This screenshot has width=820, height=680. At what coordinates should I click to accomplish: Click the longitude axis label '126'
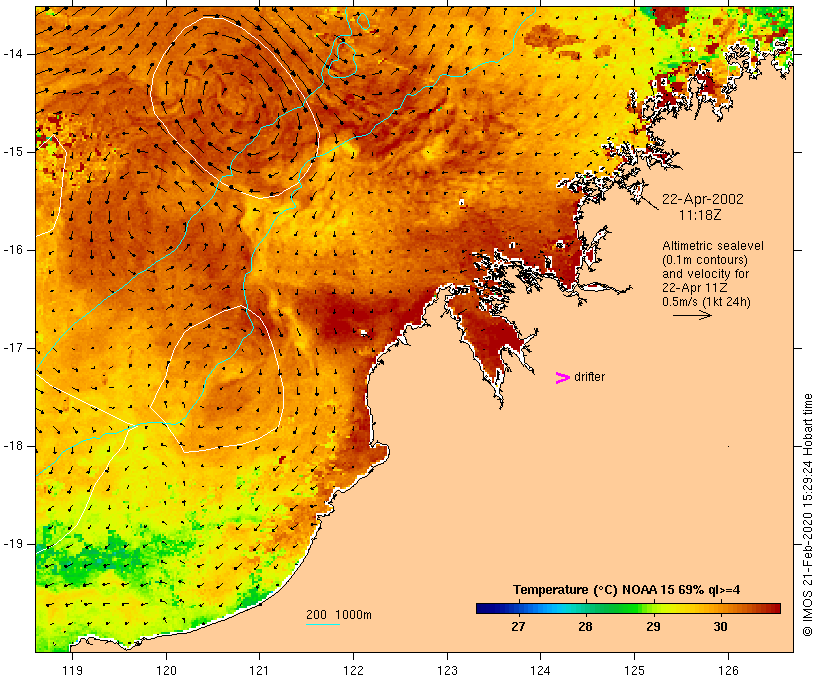point(728,670)
